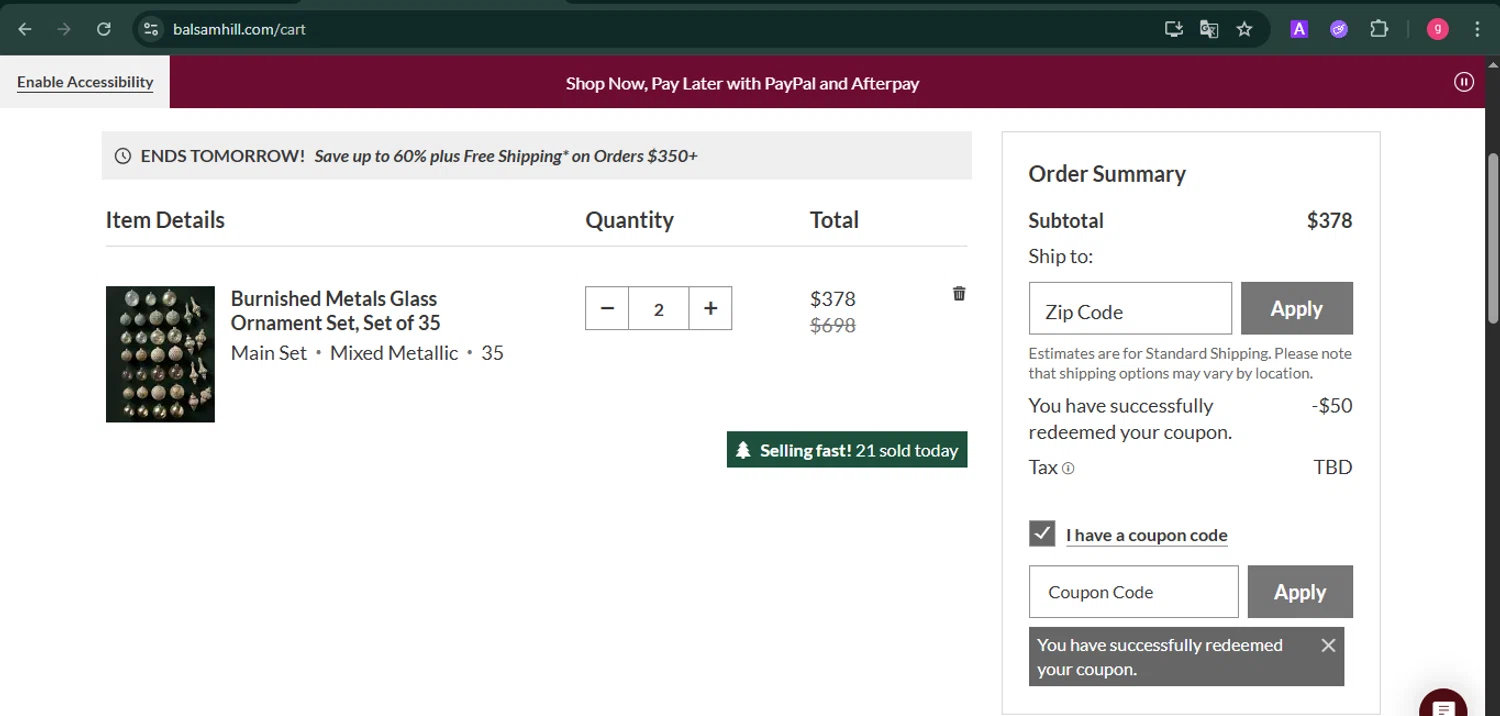
Task: Click the -$50 coupon discount value
Action: (1332, 406)
